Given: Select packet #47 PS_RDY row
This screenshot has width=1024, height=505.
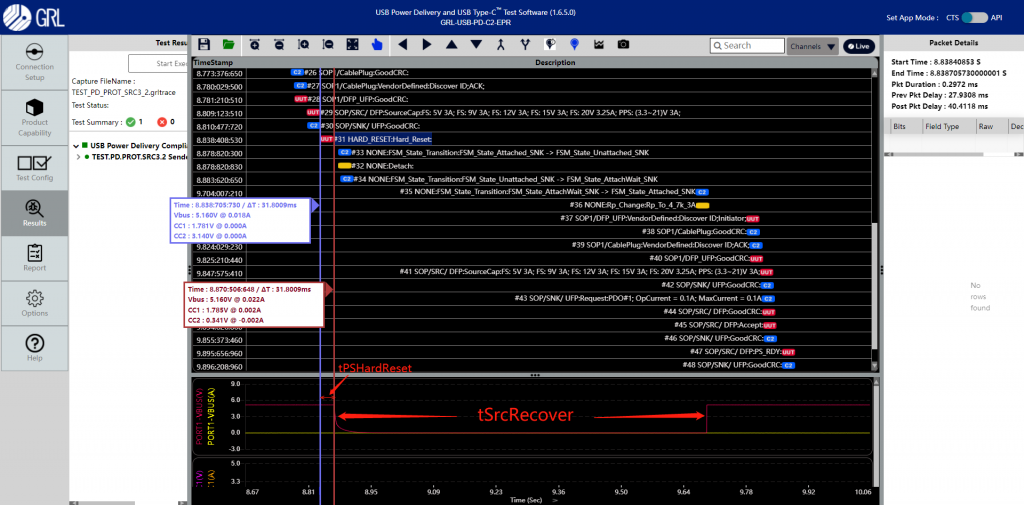Looking at the screenshot, I should coord(532,352).
